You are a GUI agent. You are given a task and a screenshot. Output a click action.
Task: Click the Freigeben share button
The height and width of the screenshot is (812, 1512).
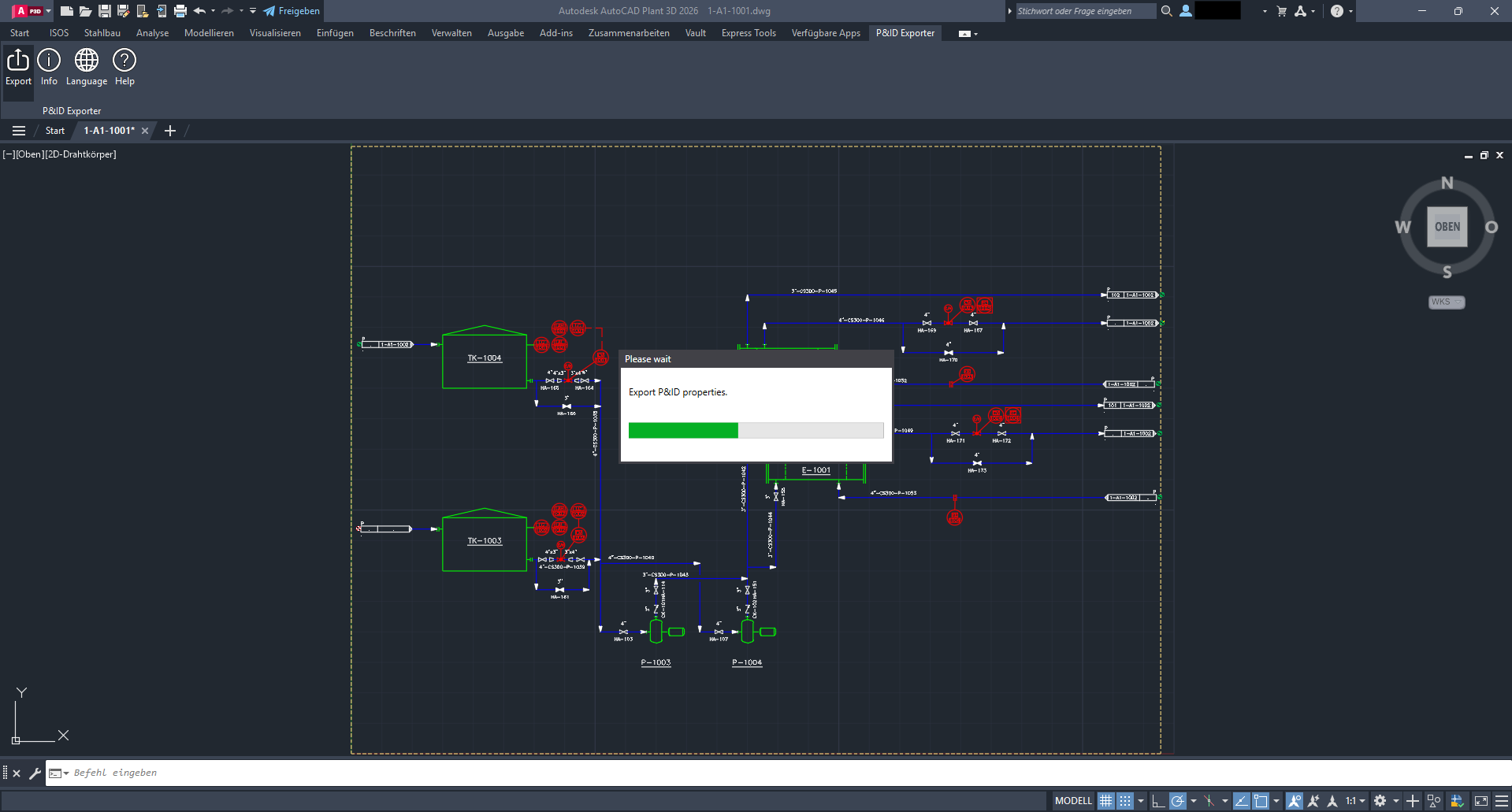pyautogui.click(x=292, y=11)
